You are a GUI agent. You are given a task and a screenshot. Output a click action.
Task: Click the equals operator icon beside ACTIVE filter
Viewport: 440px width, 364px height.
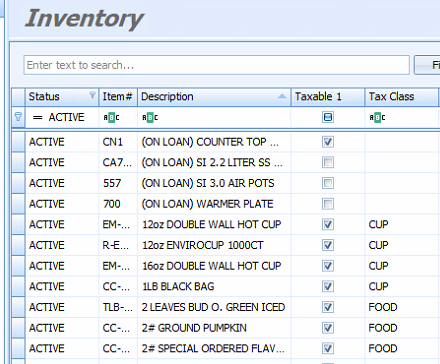click(37, 118)
